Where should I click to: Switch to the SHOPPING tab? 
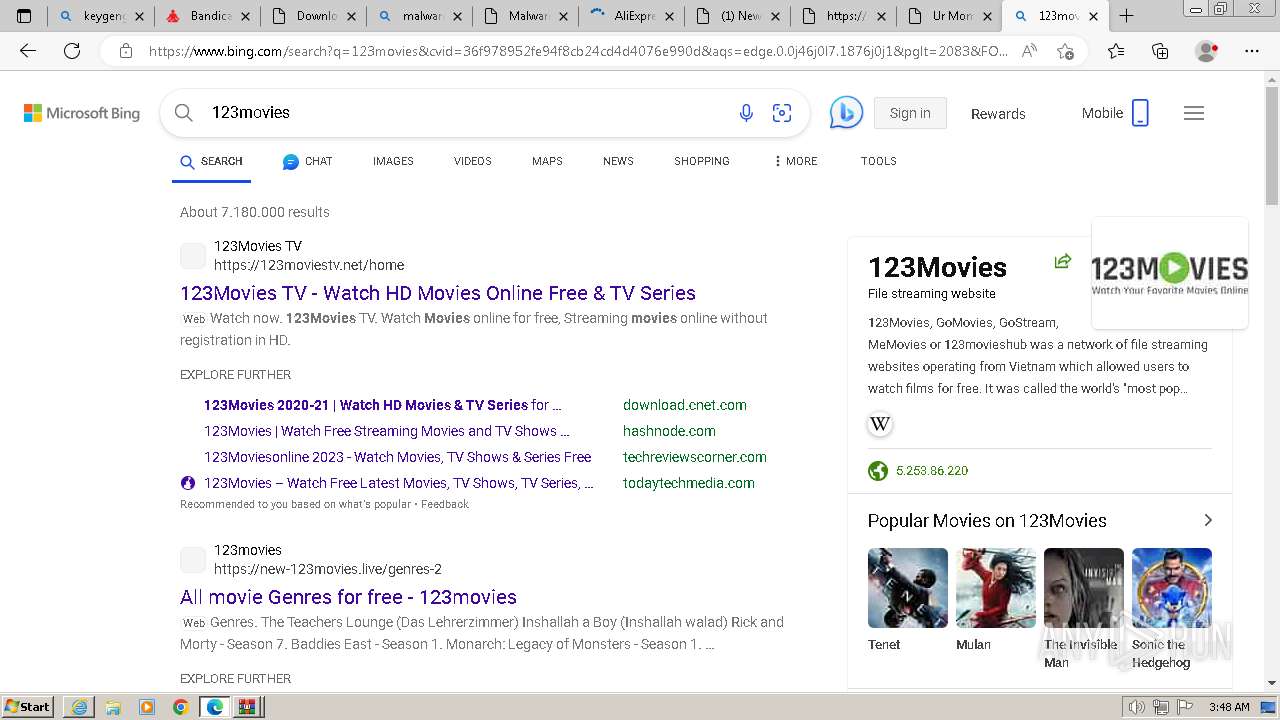[702, 161]
